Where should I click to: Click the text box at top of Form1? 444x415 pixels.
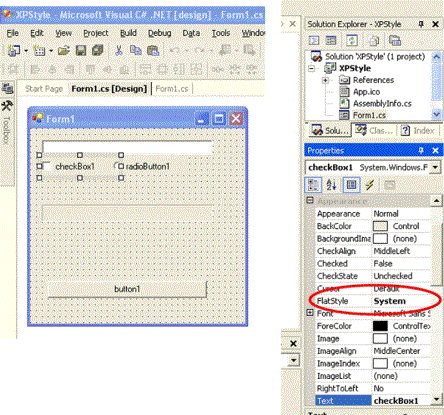127,146
